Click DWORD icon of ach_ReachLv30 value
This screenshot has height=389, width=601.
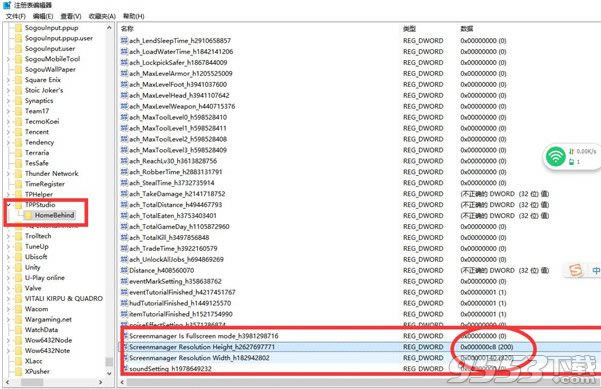(124, 161)
